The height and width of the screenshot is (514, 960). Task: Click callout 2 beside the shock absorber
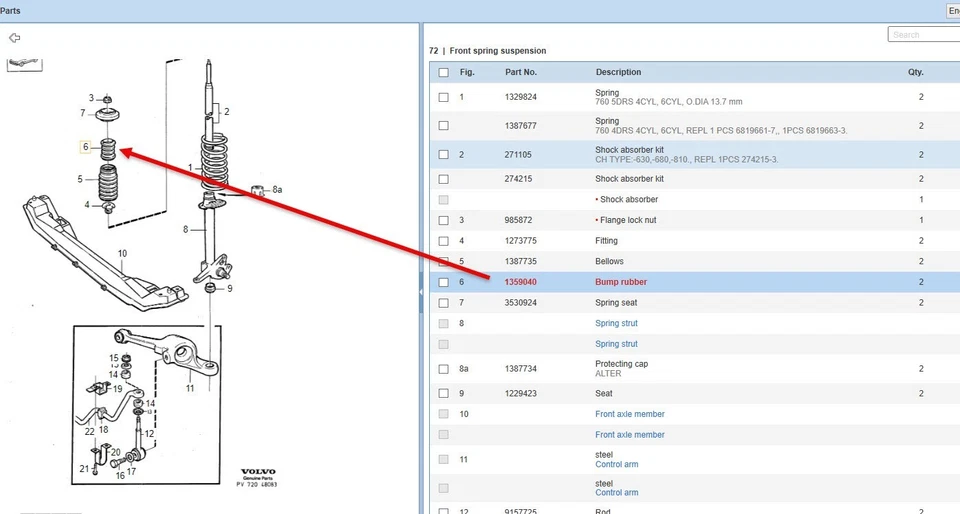227,112
